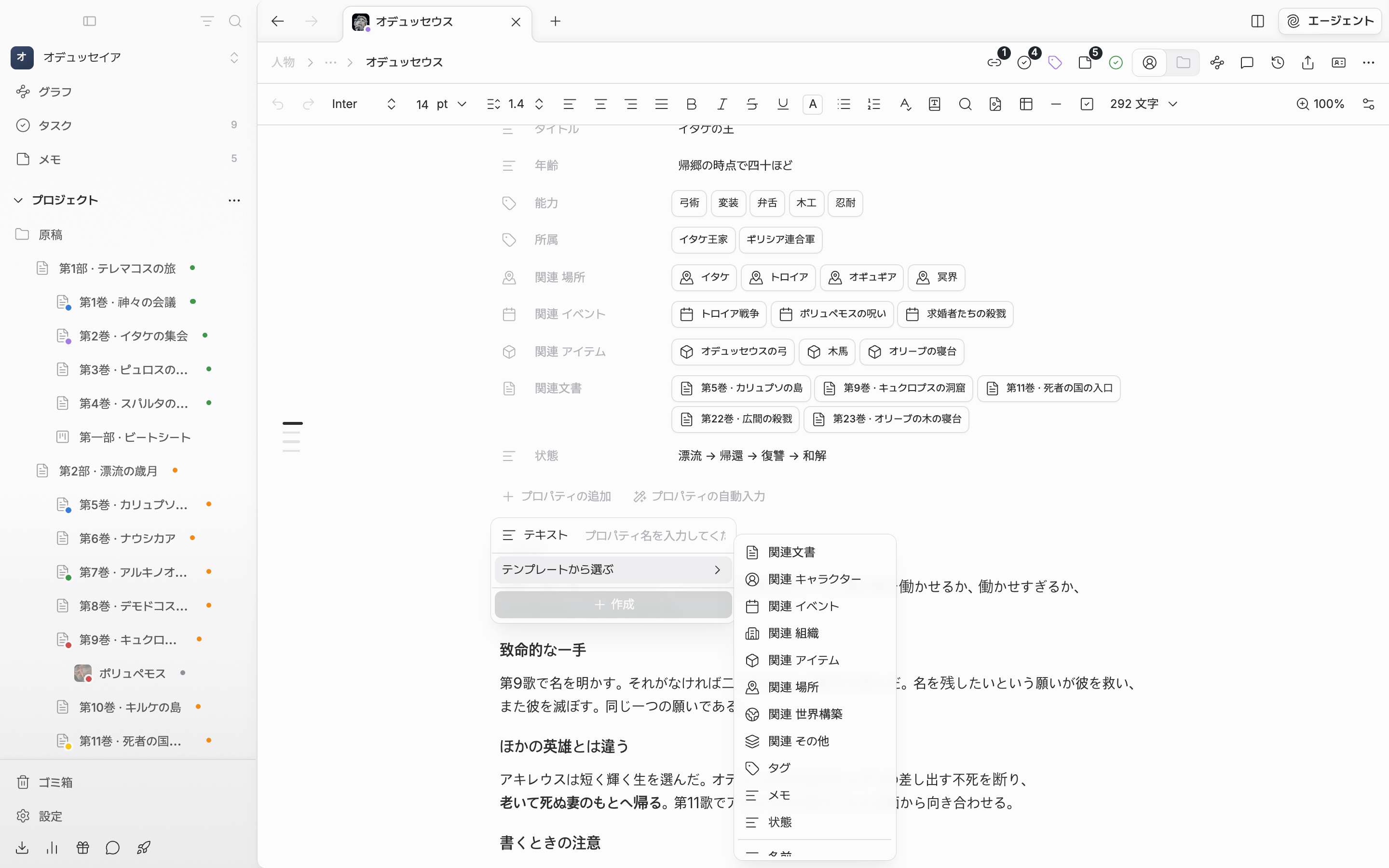
Task: Open the comments icon in the header
Action: click(1247, 63)
